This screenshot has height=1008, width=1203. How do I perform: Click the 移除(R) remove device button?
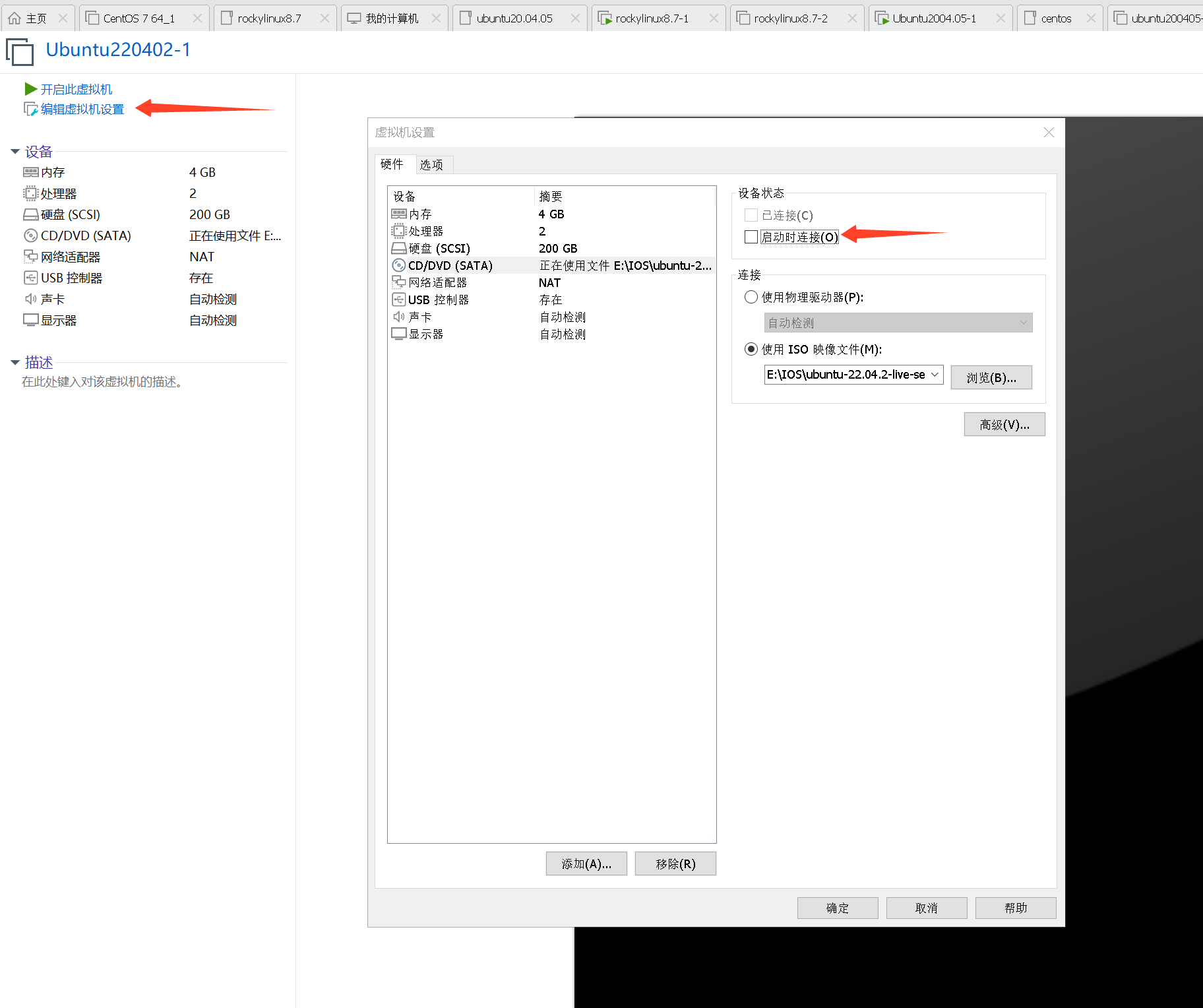[675, 864]
